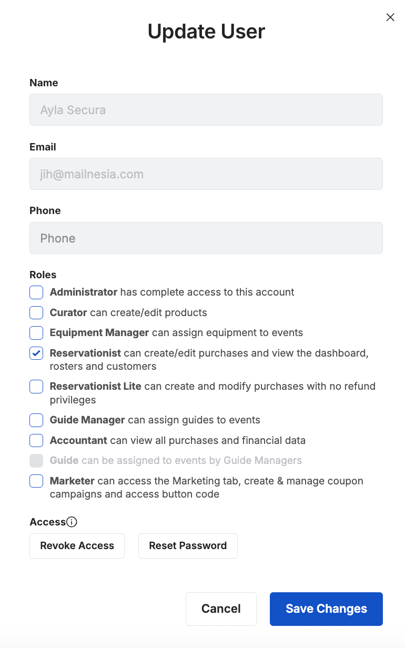Click the Administrator role label text
The height and width of the screenshot is (648, 405).
tap(83, 292)
